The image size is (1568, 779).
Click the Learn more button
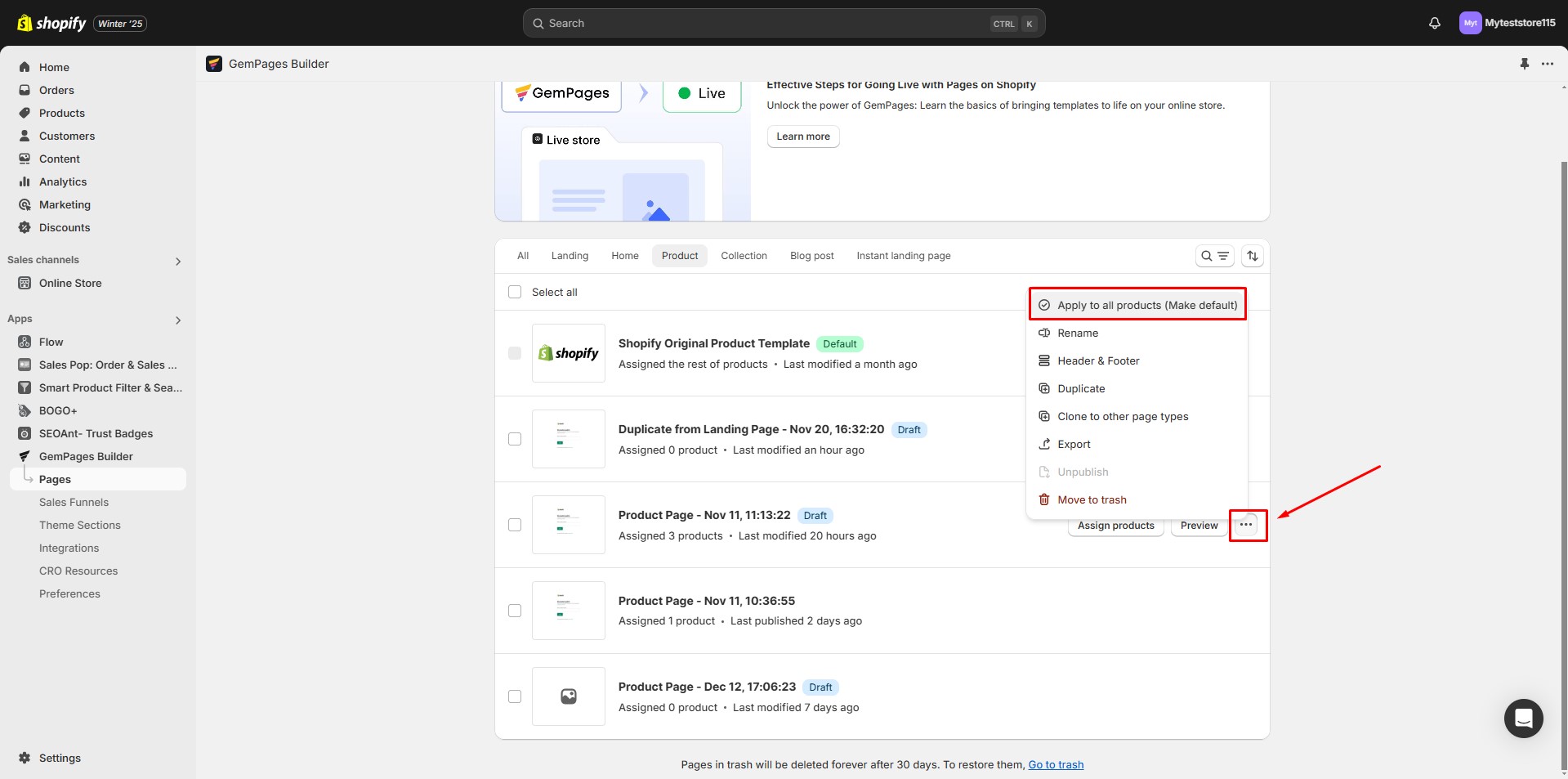point(802,137)
